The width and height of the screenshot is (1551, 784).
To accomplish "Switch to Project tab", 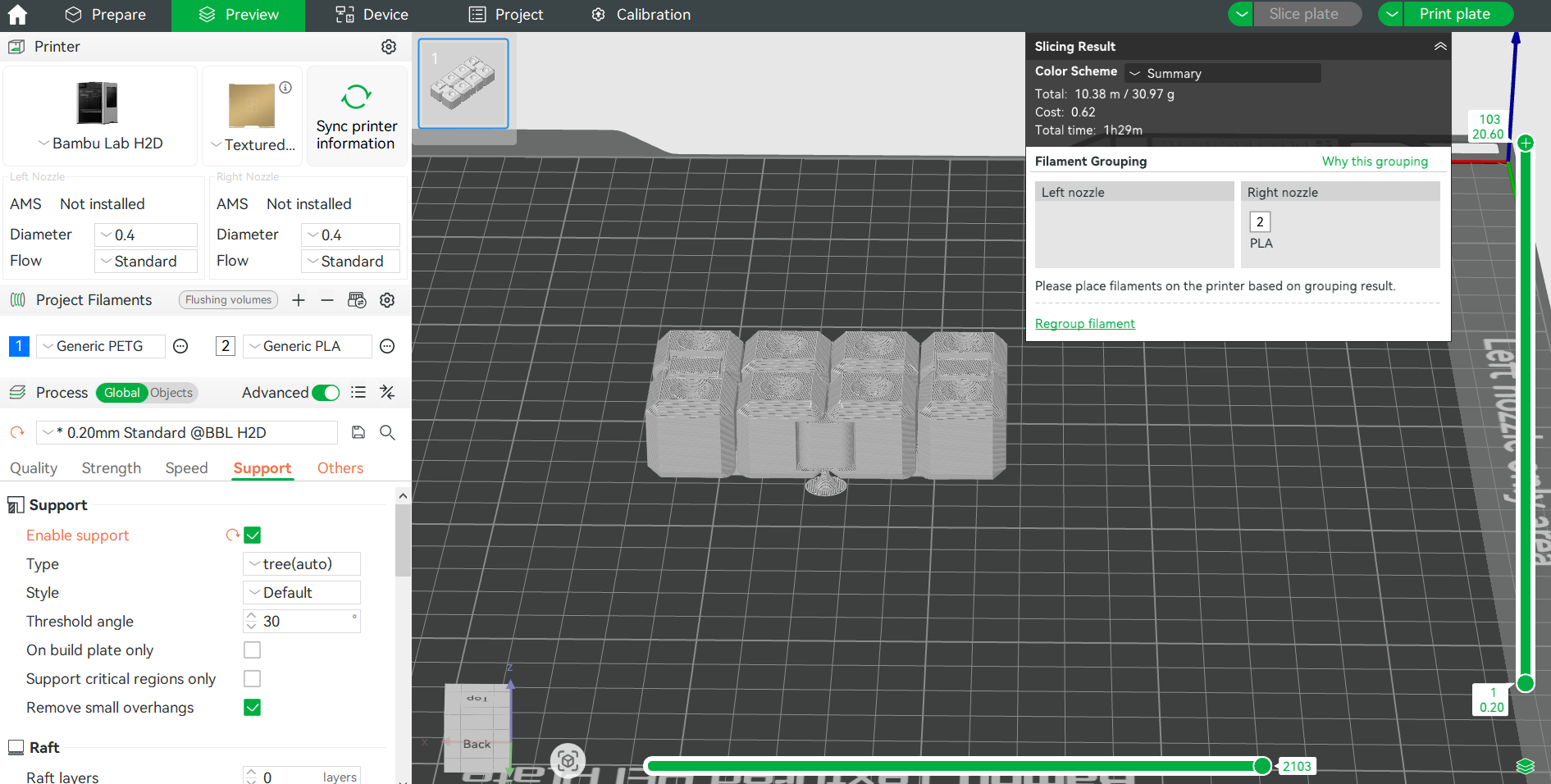I will [505, 15].
